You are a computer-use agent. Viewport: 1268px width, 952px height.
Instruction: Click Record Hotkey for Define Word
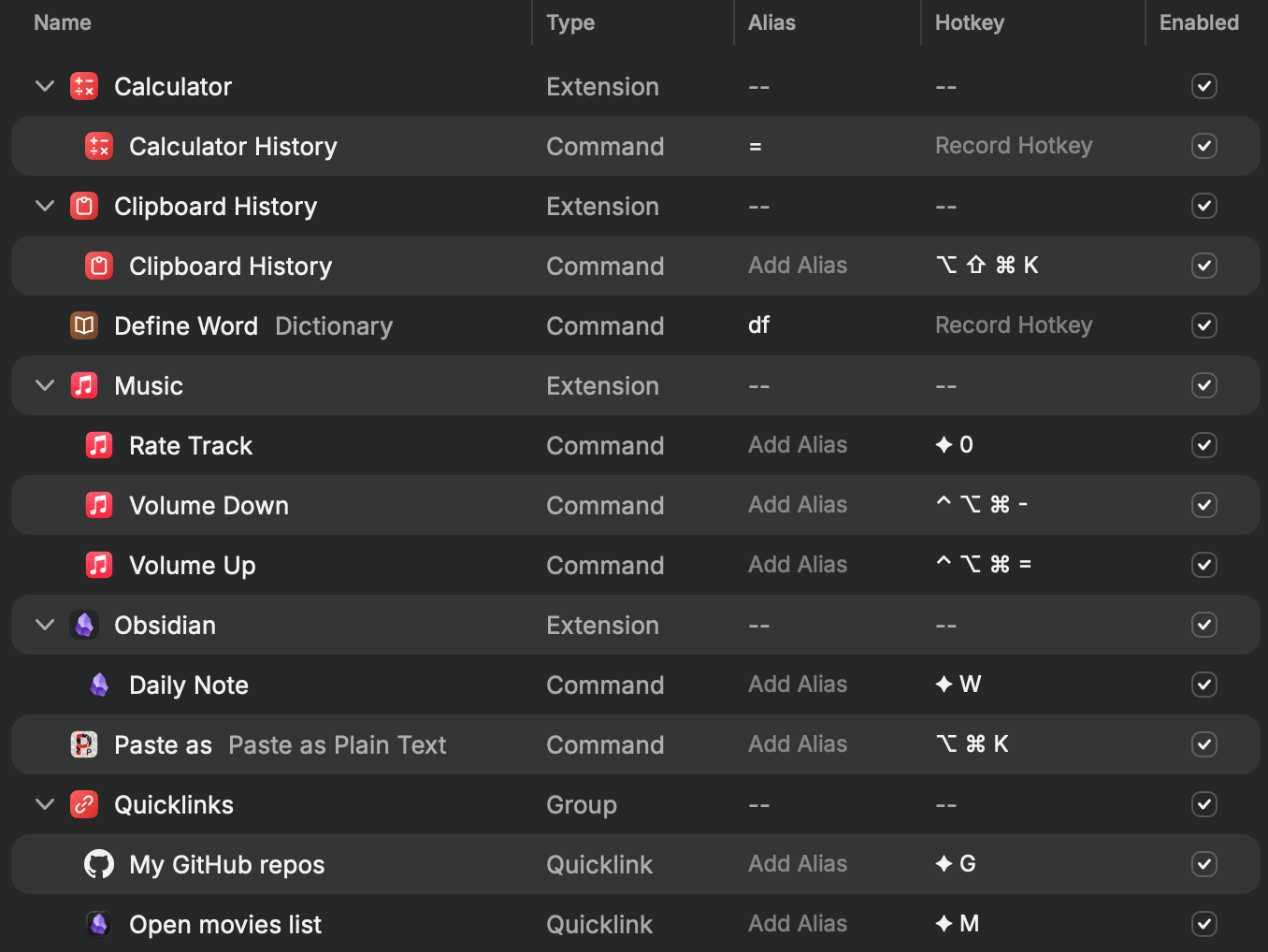(1014, 325)
